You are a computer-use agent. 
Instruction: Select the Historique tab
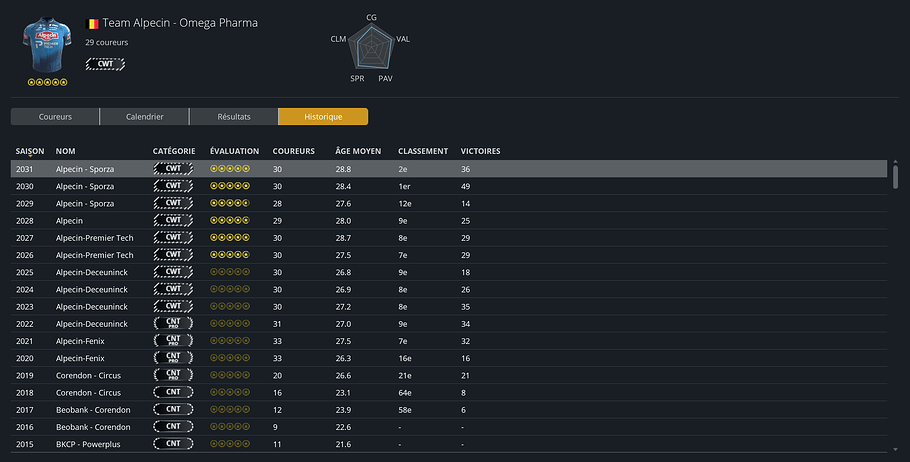pos(323,117)
